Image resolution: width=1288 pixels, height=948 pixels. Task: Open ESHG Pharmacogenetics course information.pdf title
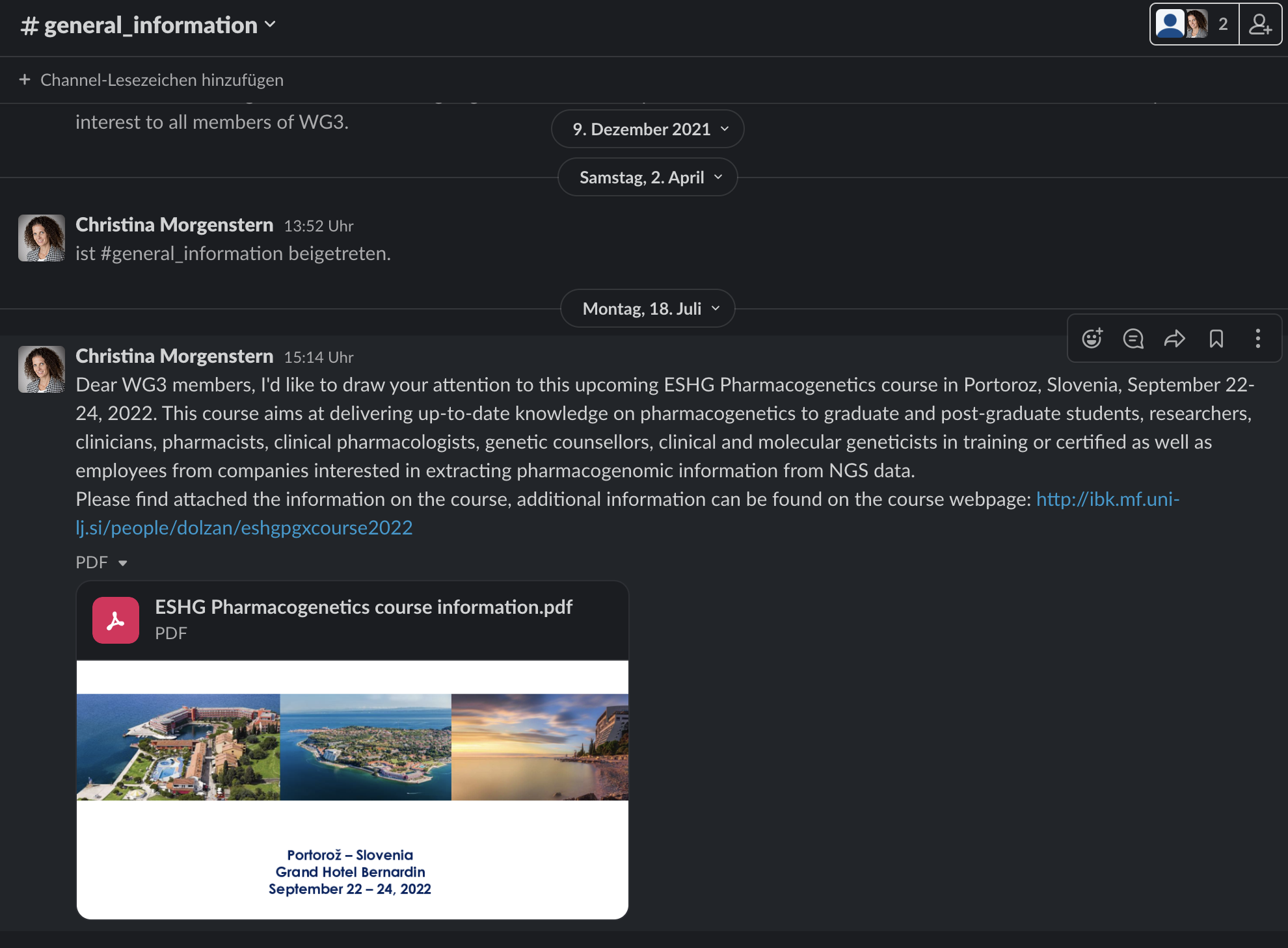pos(363,607)
